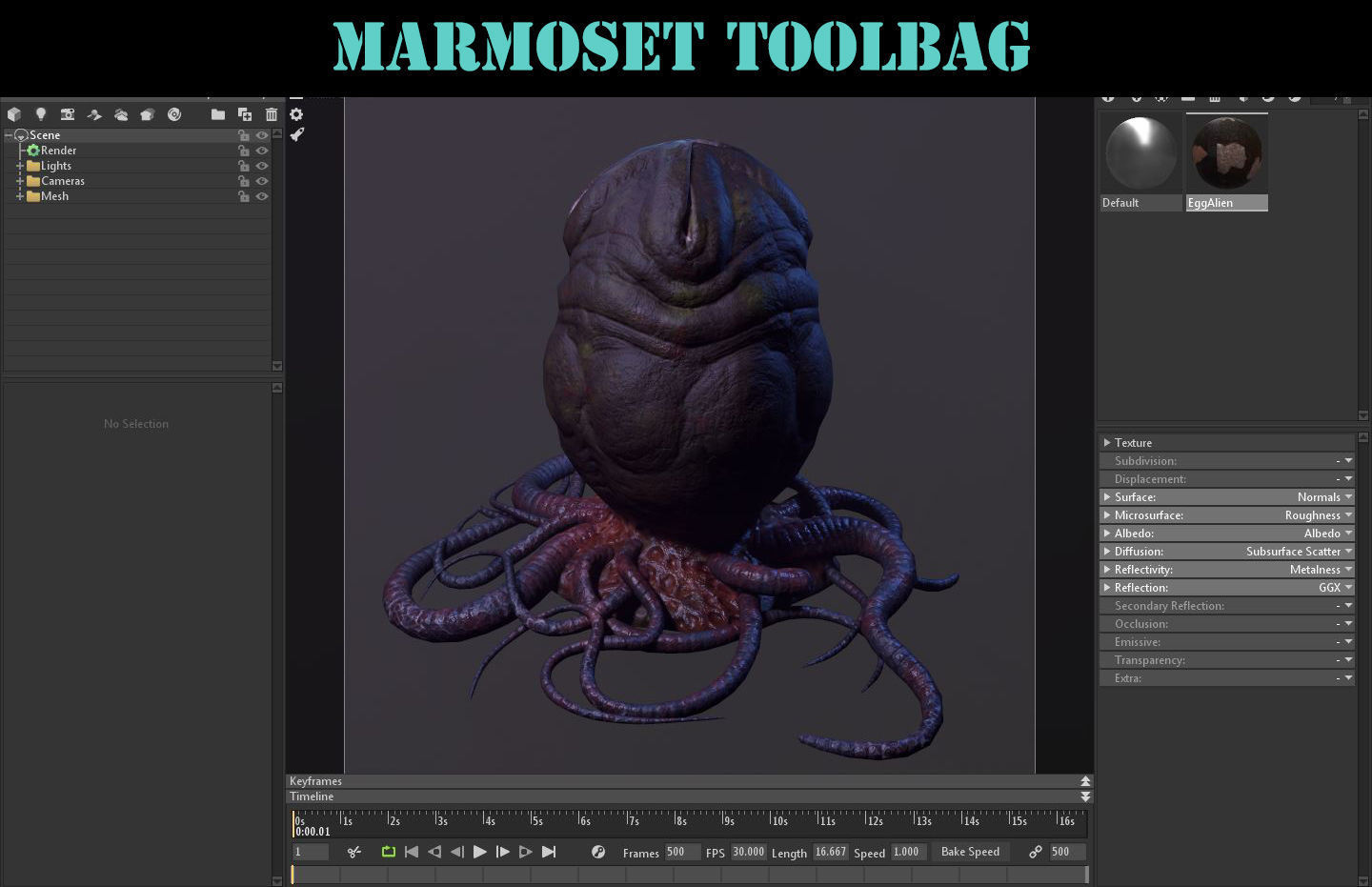Open the Diffusion Subsurface Scatter dropdown
The image size is (1372, 887).
[x=1348, y=552]
